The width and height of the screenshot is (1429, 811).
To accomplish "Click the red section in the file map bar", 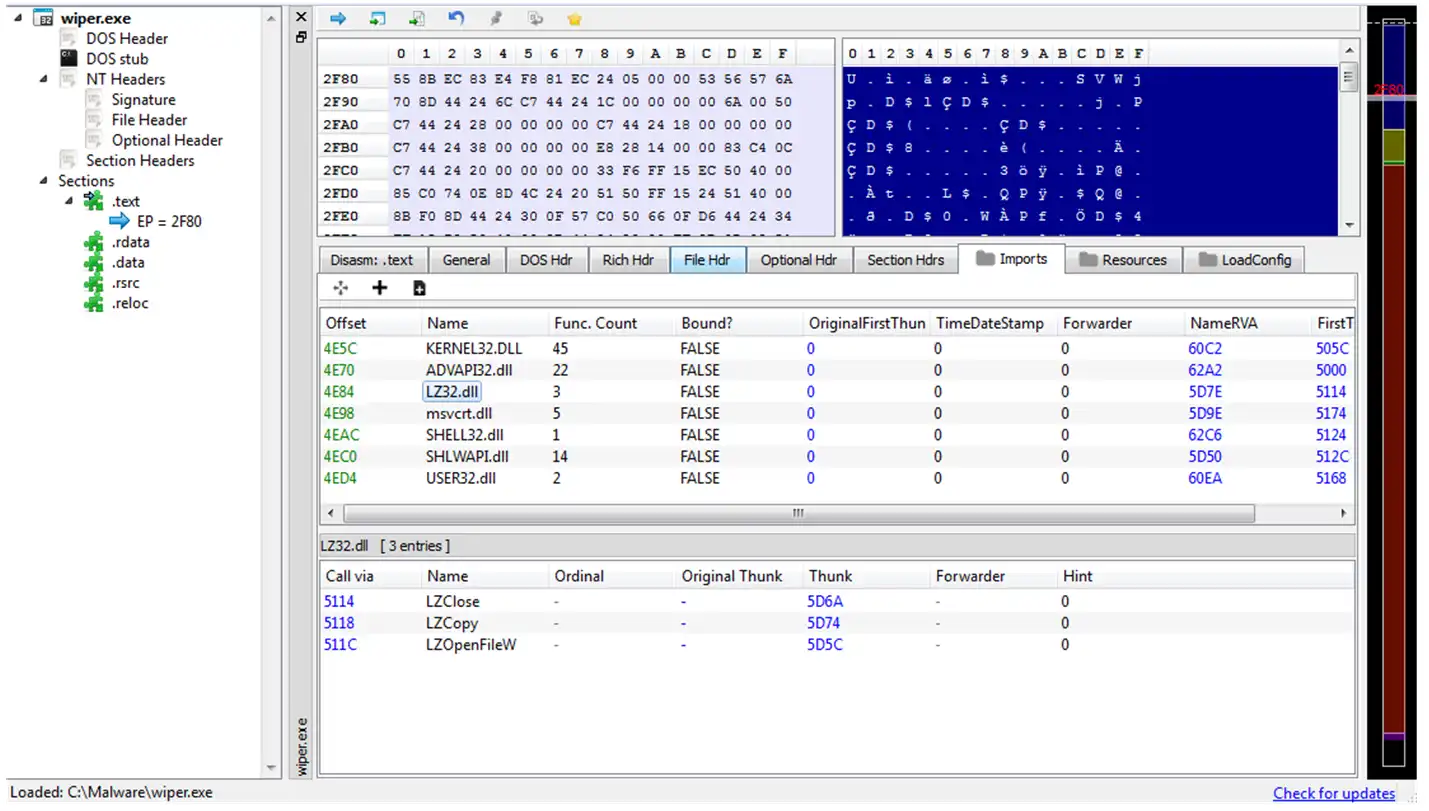I will coord(1392,450).
